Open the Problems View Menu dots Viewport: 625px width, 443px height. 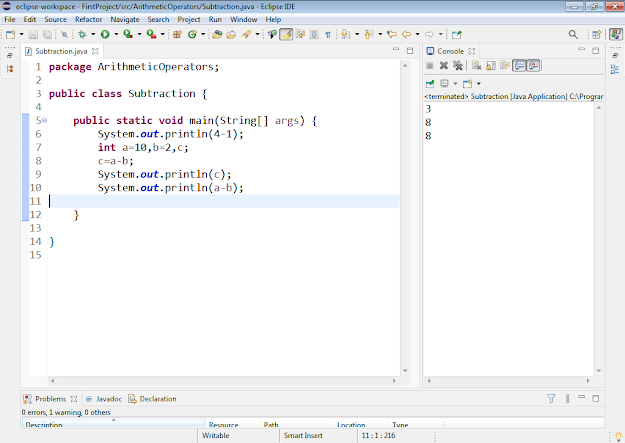[x=568, y=398]
